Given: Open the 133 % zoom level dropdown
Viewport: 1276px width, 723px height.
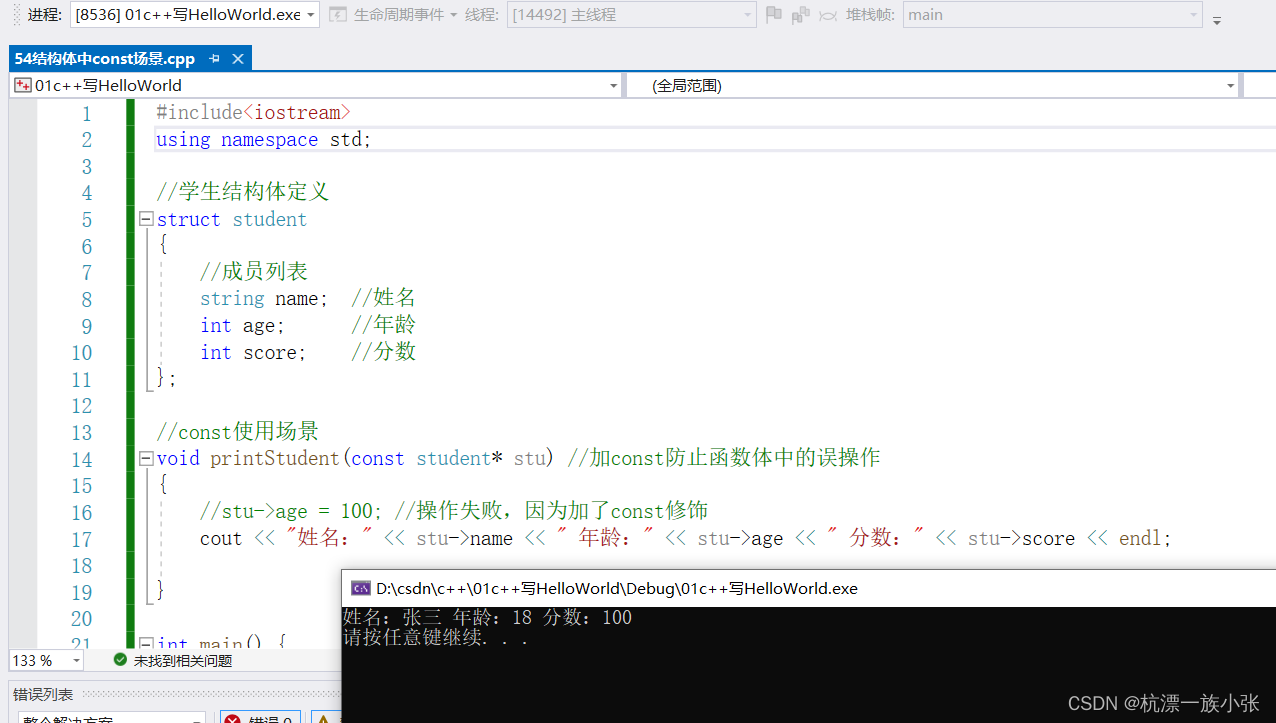Looking at the screenshot, I should coord(46,661).
